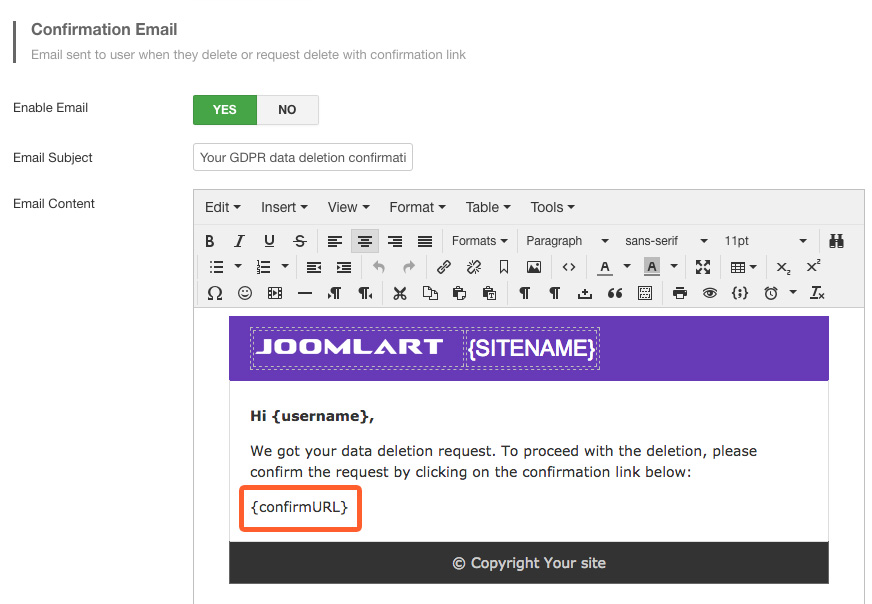This screenshot has height=604, width=872.
Task: Click the find and replace binoculars icon
Action: coord(837,241)
